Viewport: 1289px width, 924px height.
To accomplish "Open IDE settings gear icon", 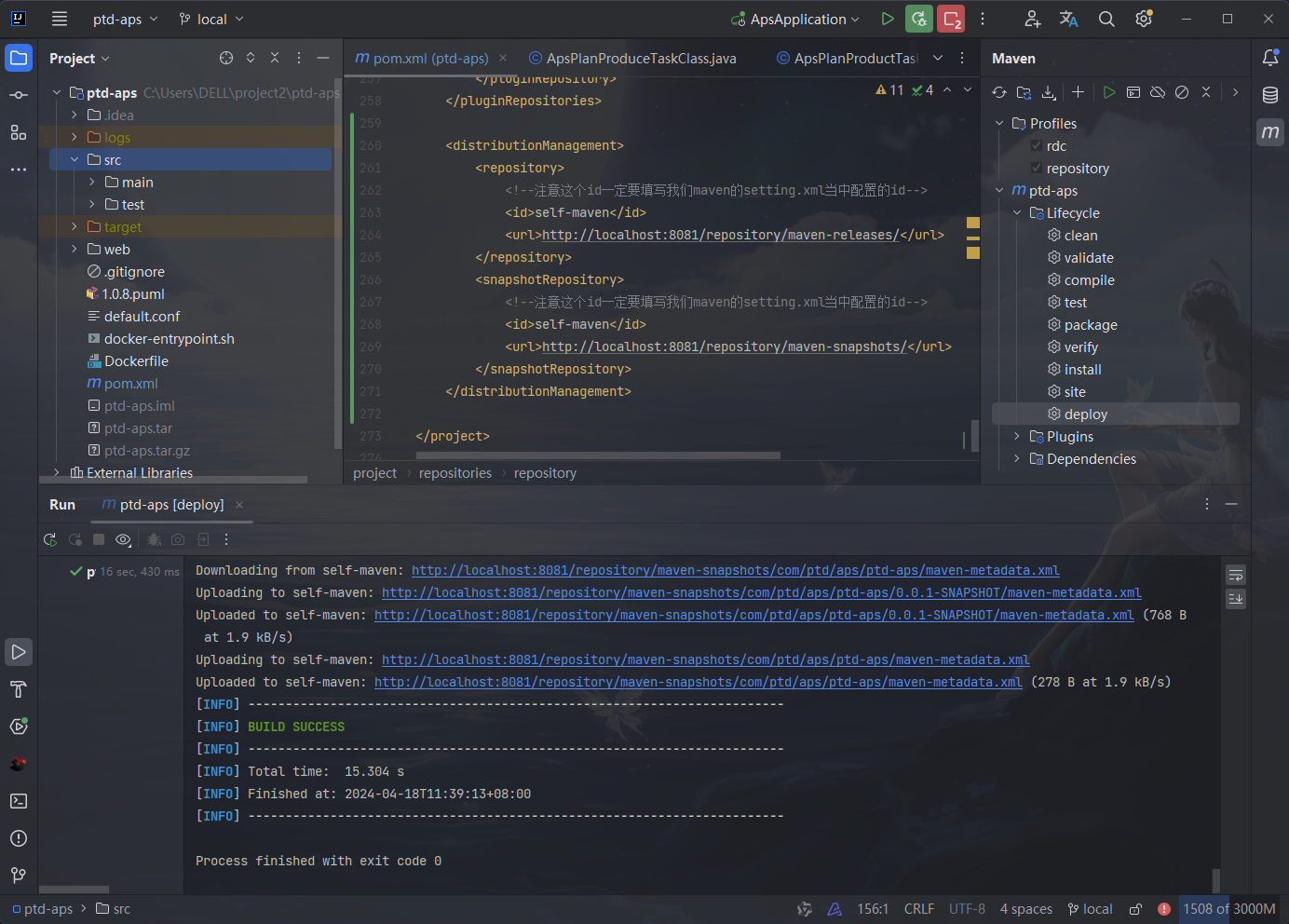I will tap(1144, 19).
